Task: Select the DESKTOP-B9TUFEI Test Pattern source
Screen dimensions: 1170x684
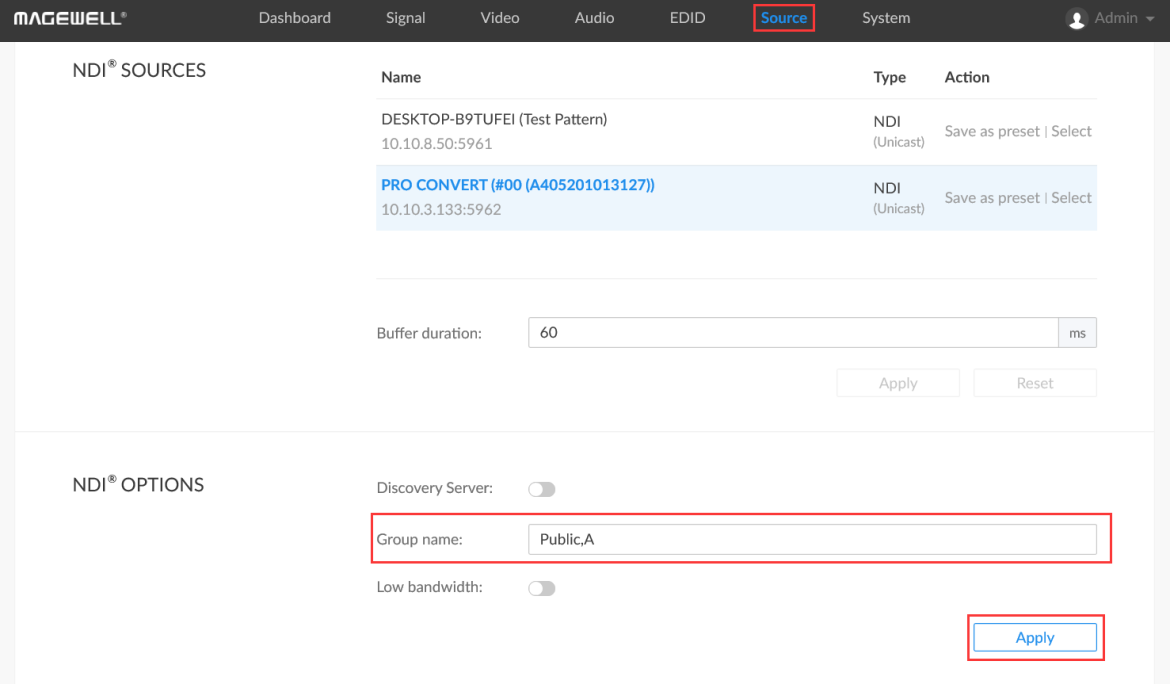Action: pos(1071,131)
